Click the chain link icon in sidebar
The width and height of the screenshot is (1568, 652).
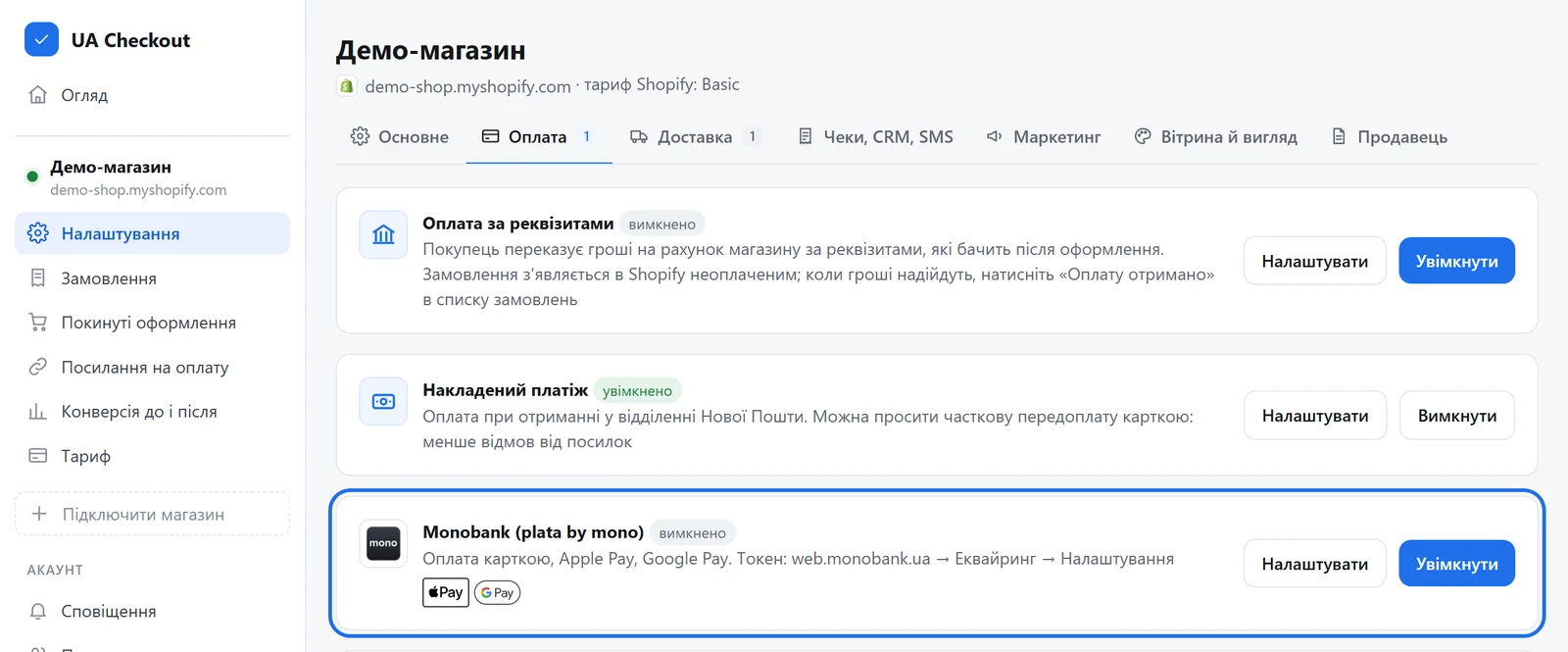click(38, 367)
